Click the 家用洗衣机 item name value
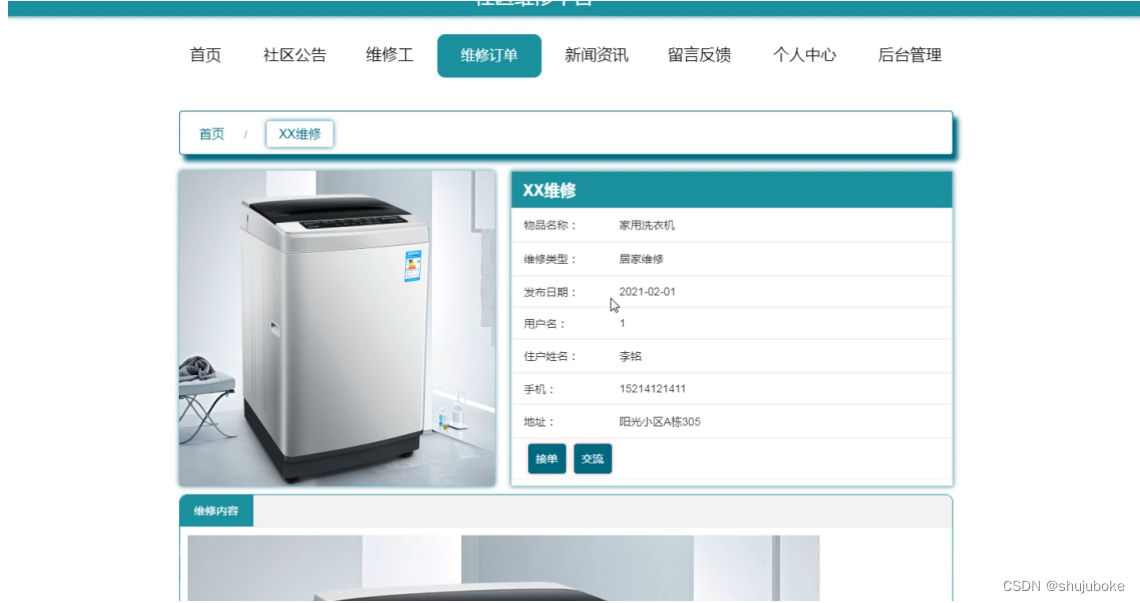Screen dimensions: 1140x603 point(646,225)
